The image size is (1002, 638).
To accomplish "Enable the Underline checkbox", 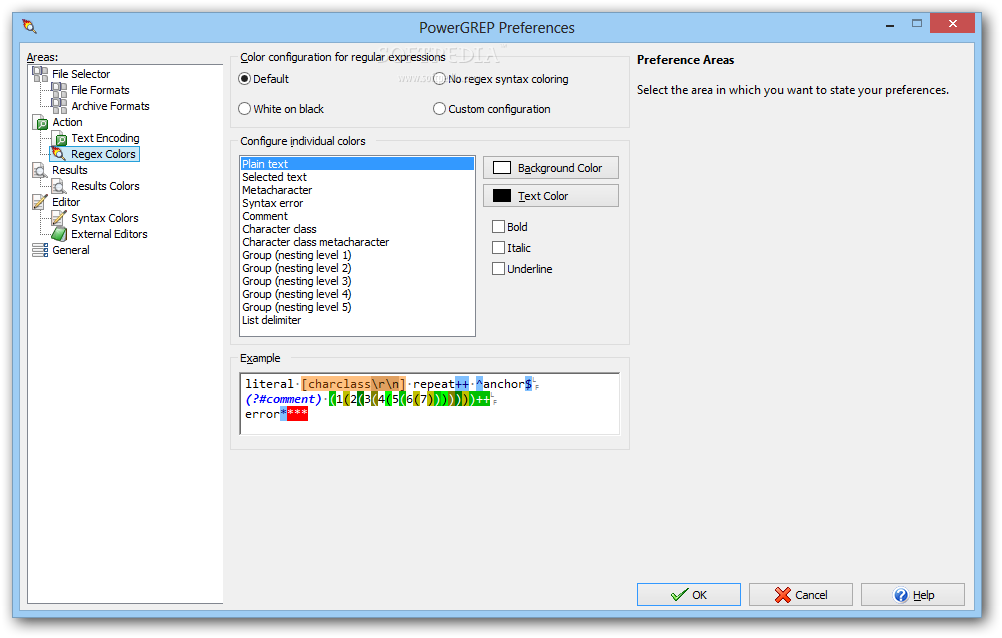I will tap(498, 269).
